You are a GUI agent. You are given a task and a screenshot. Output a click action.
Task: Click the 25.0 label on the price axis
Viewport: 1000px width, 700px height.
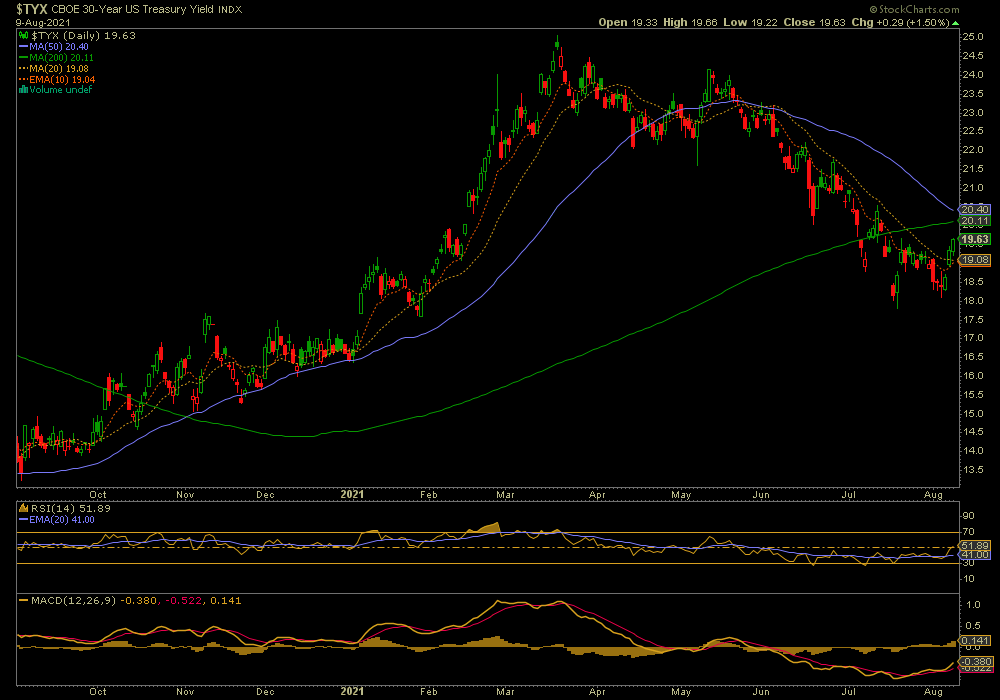pos(973,37)
